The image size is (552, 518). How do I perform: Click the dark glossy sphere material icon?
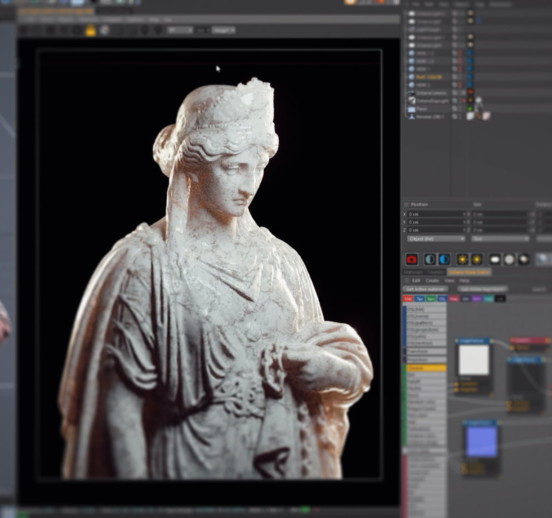(x=523, y=260)
